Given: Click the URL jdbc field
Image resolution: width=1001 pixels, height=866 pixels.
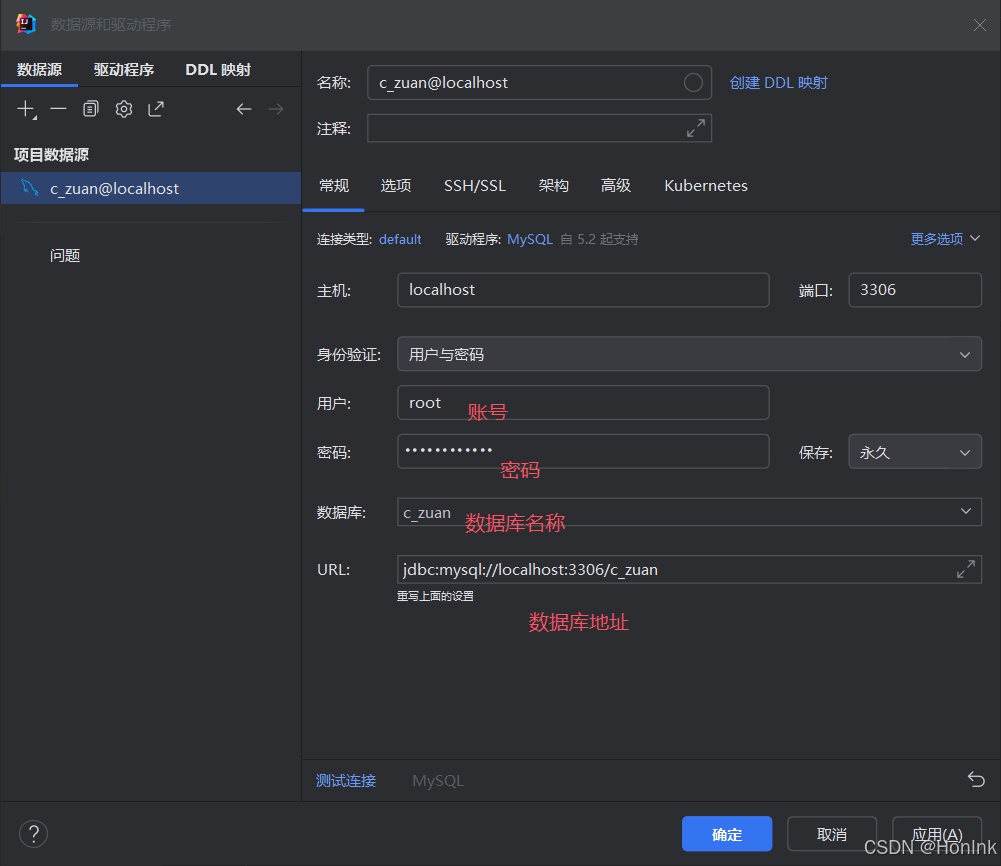Looking at the screenshot, I should tap(689, 569).
